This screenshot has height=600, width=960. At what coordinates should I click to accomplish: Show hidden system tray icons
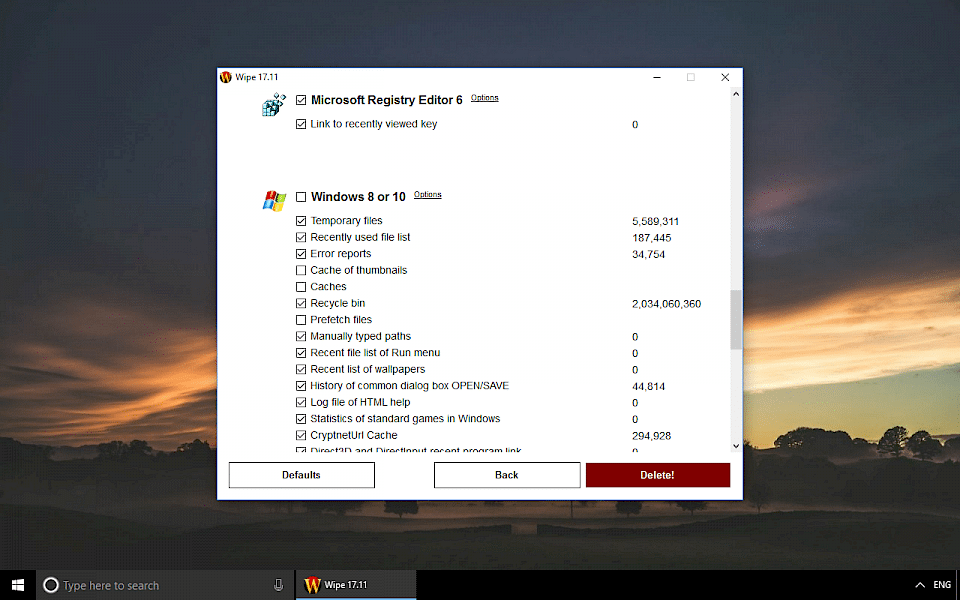coord(920,585)
